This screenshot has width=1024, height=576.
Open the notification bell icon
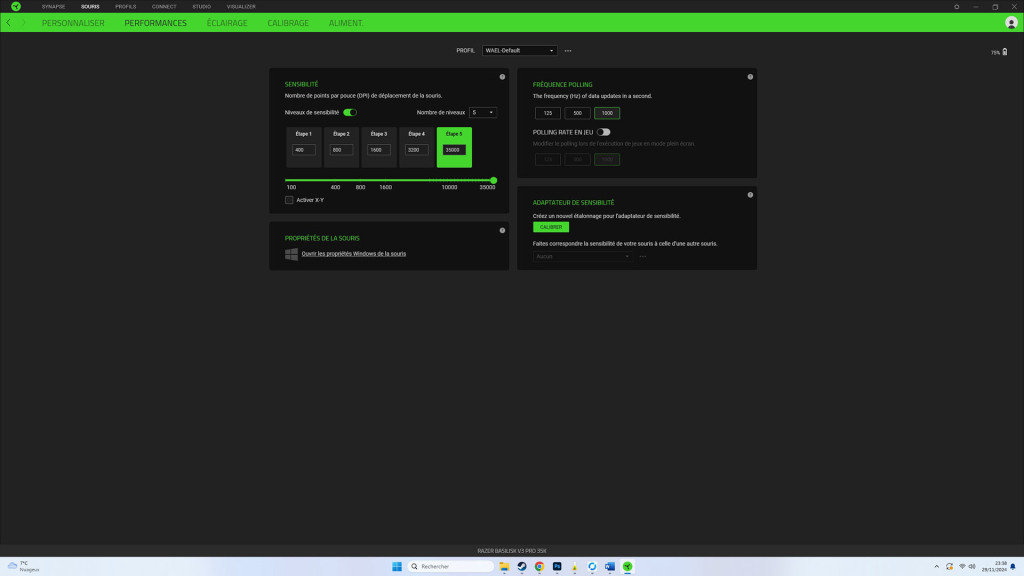[x=1013, y=566]
